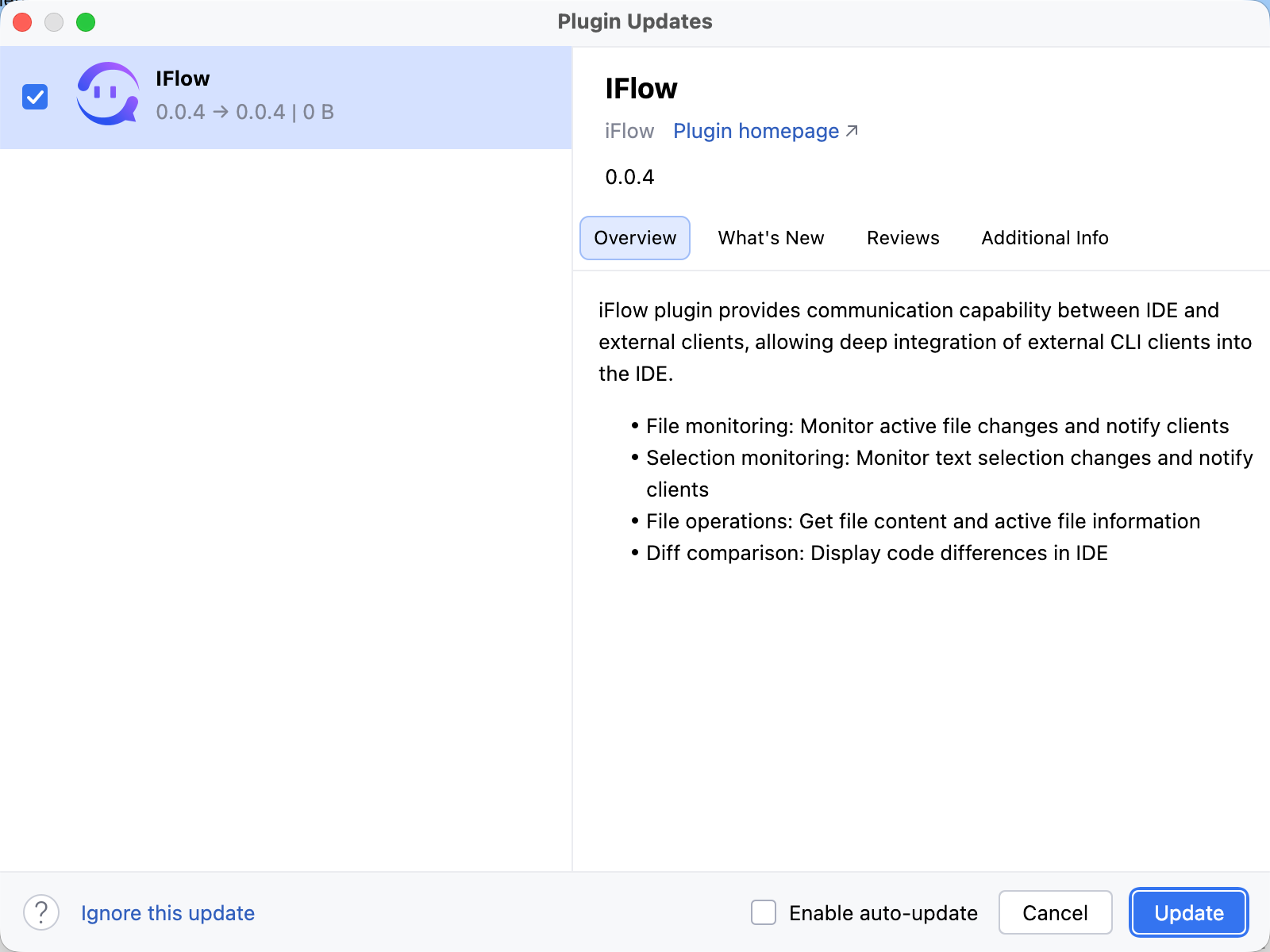Switch to the Overview tab
Screen dimensions: 1270x952
point(634,238)
